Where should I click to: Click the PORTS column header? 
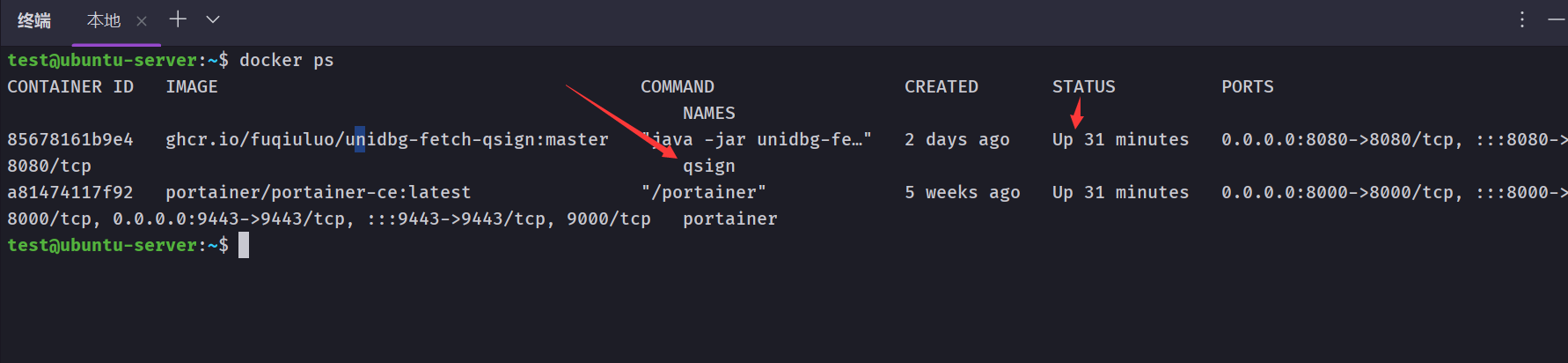click(1247, 86)
